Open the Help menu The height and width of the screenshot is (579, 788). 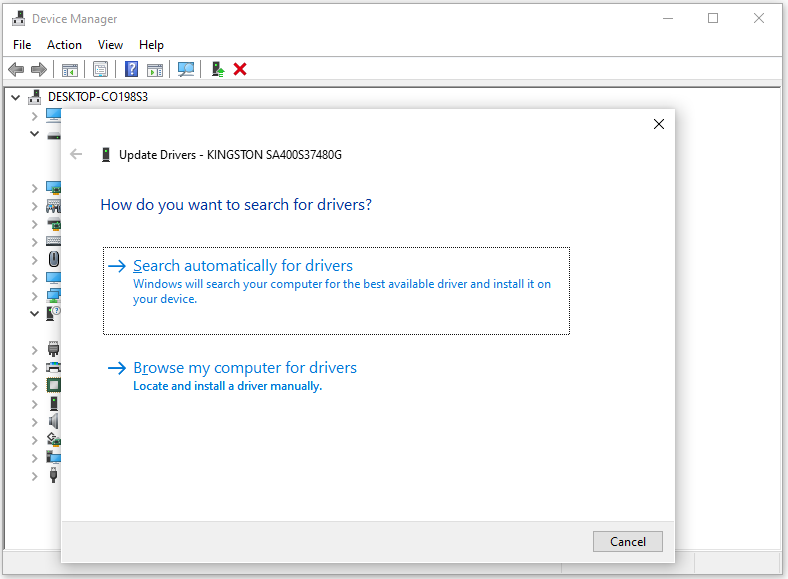click(x=151, y=45)
